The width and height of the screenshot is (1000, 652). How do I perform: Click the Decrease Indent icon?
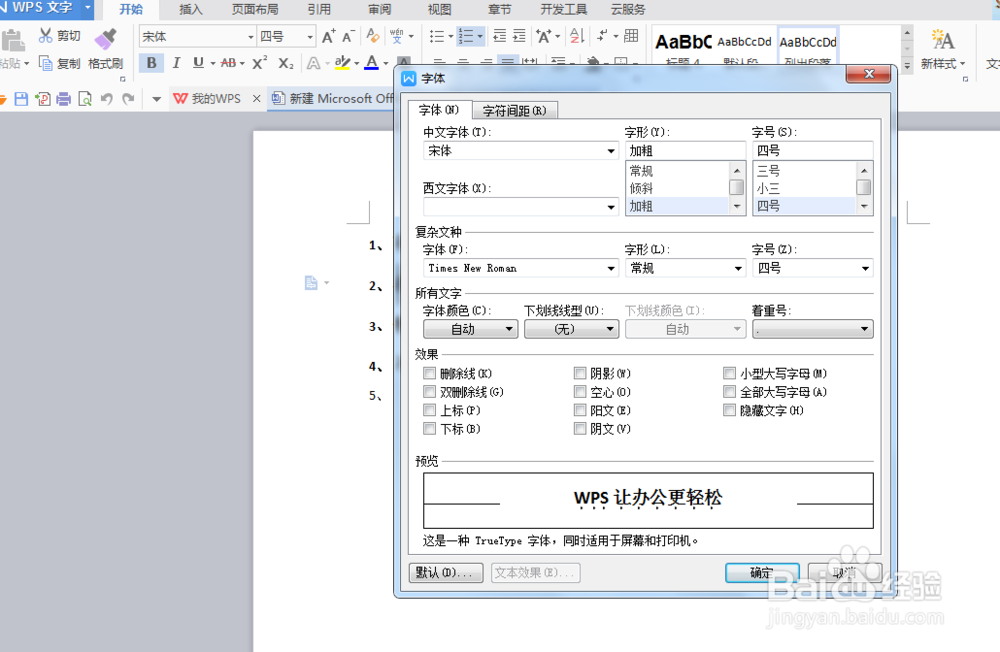[500, 36]
